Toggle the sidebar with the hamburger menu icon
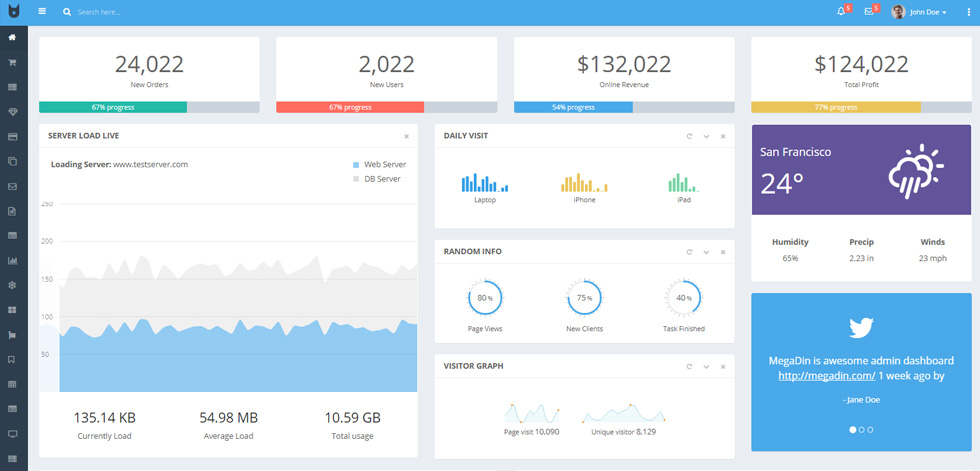Image resolution: width=980 pixels, height=471 pixels. coord(42,11)
